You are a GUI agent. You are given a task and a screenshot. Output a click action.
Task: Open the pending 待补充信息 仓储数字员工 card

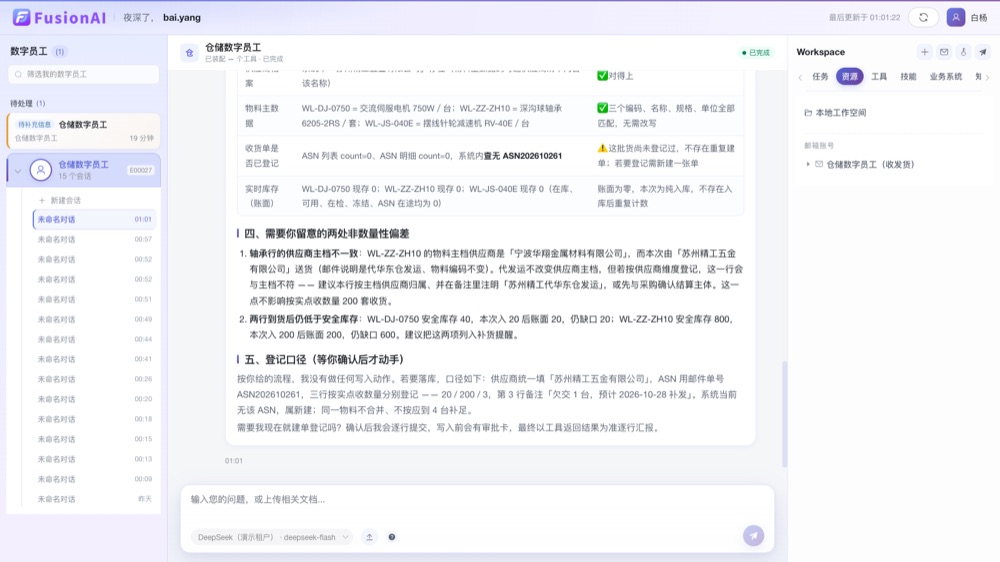pyautogui.click(x=84, y=130)
